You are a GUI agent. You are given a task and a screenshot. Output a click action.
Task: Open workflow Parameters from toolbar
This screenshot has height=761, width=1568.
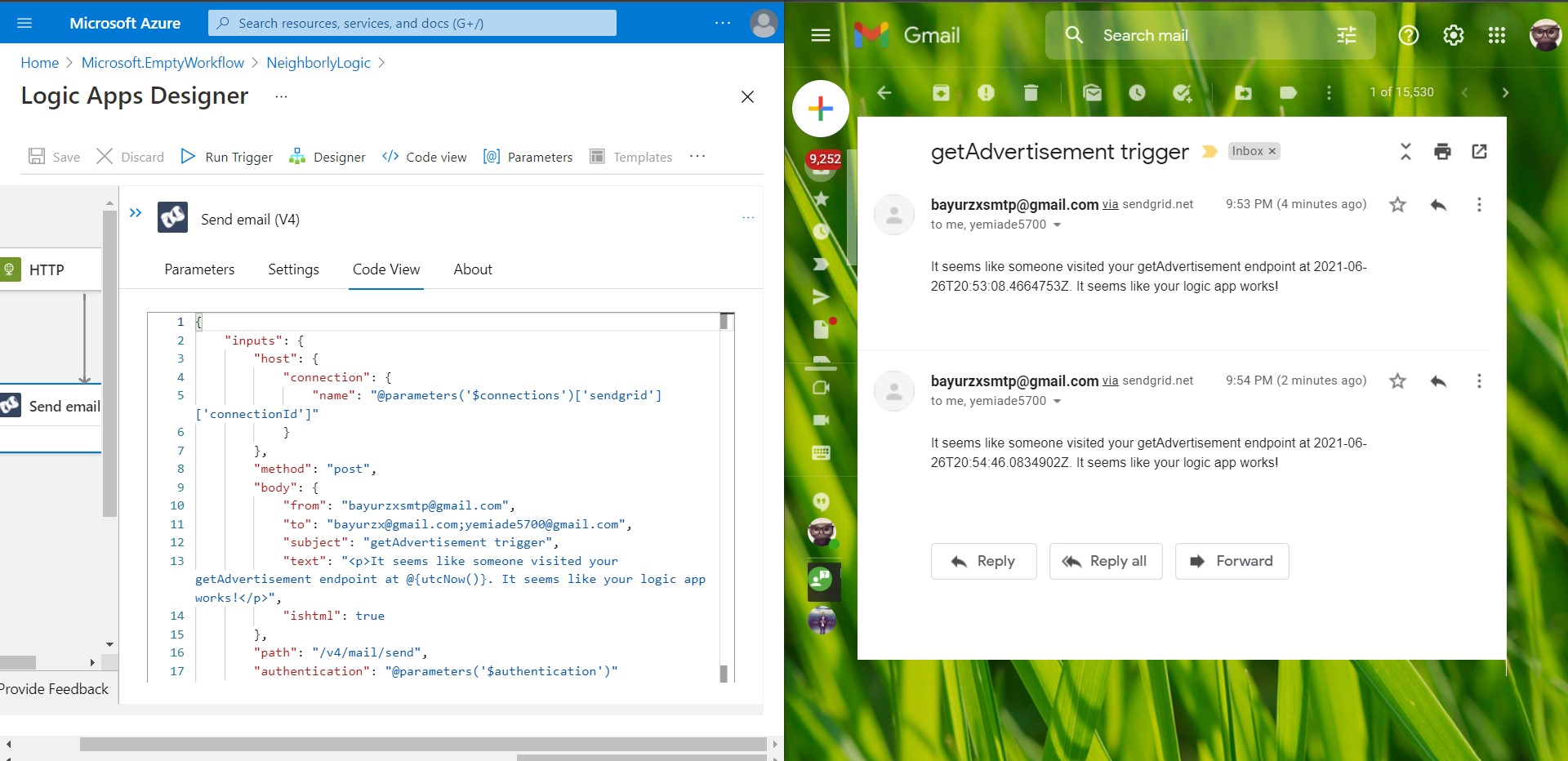click(x=528, y=157)
